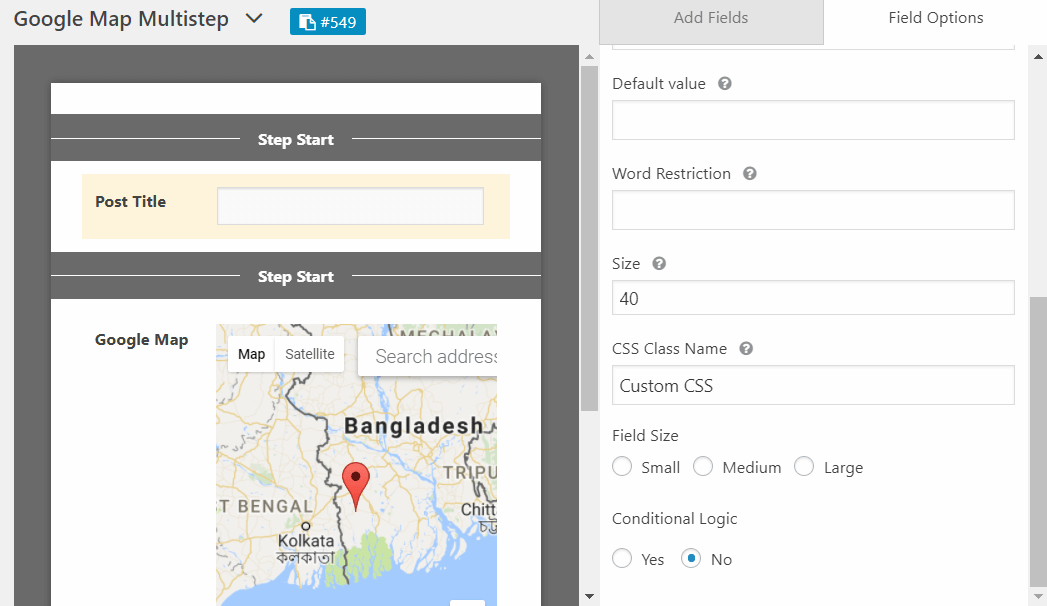The height and width of the screenshot is (606, 1047).
Task: Show help for CSS Class Name
Action: pos(746,348)
